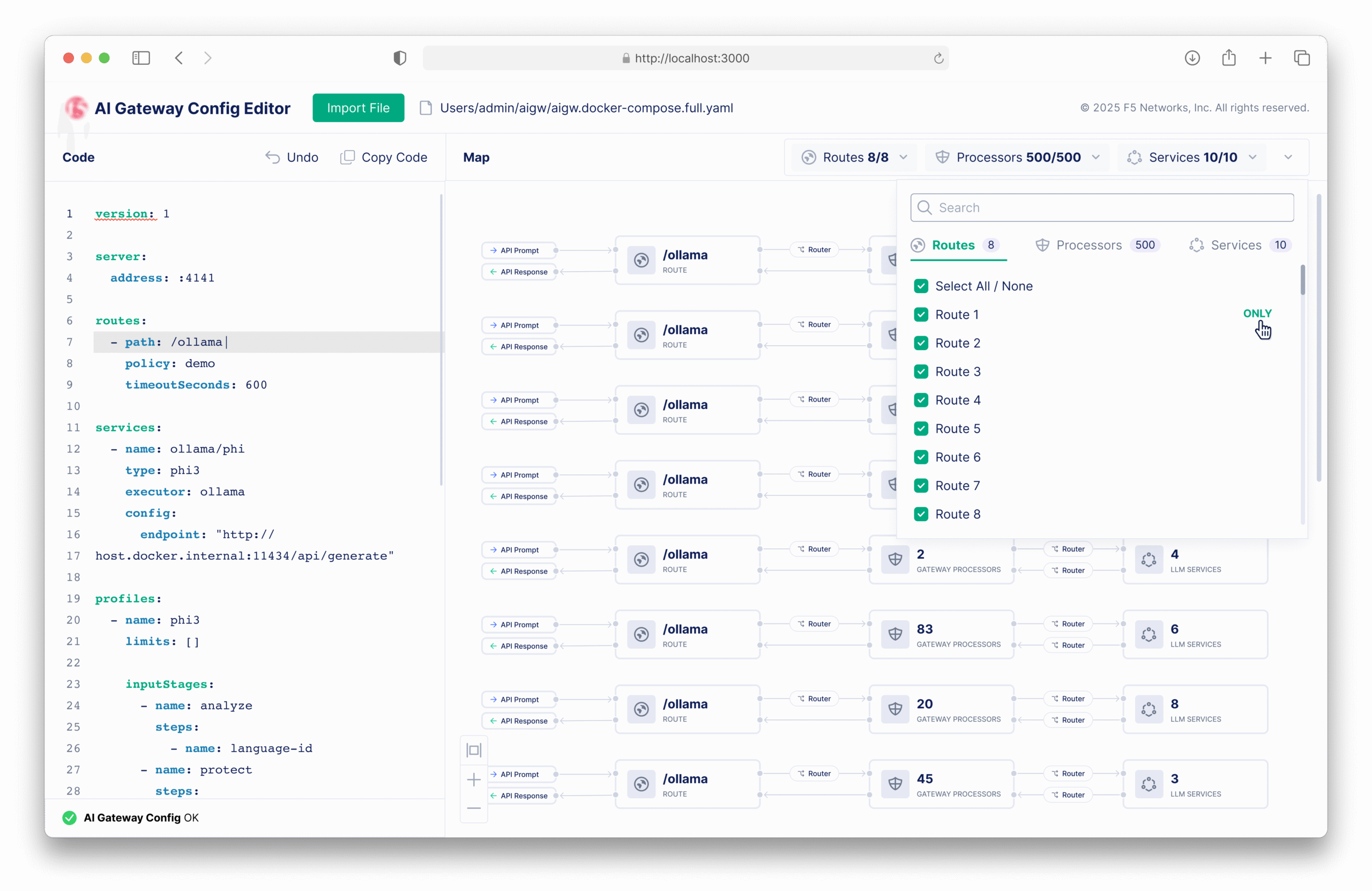Click the zoom out control on the map

click(x=473, y=809)
